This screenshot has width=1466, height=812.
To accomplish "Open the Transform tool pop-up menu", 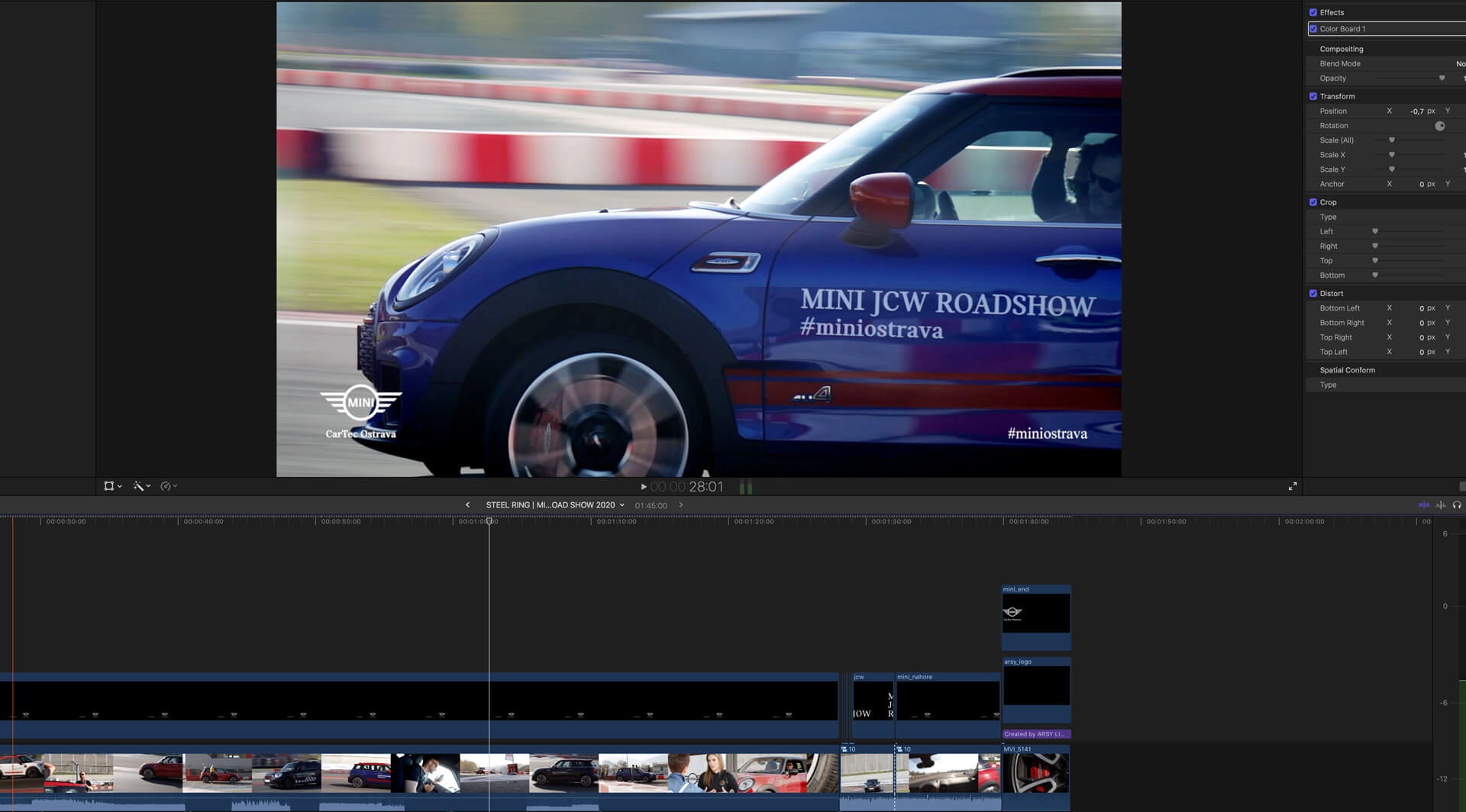I will click(x=112, y=486).
